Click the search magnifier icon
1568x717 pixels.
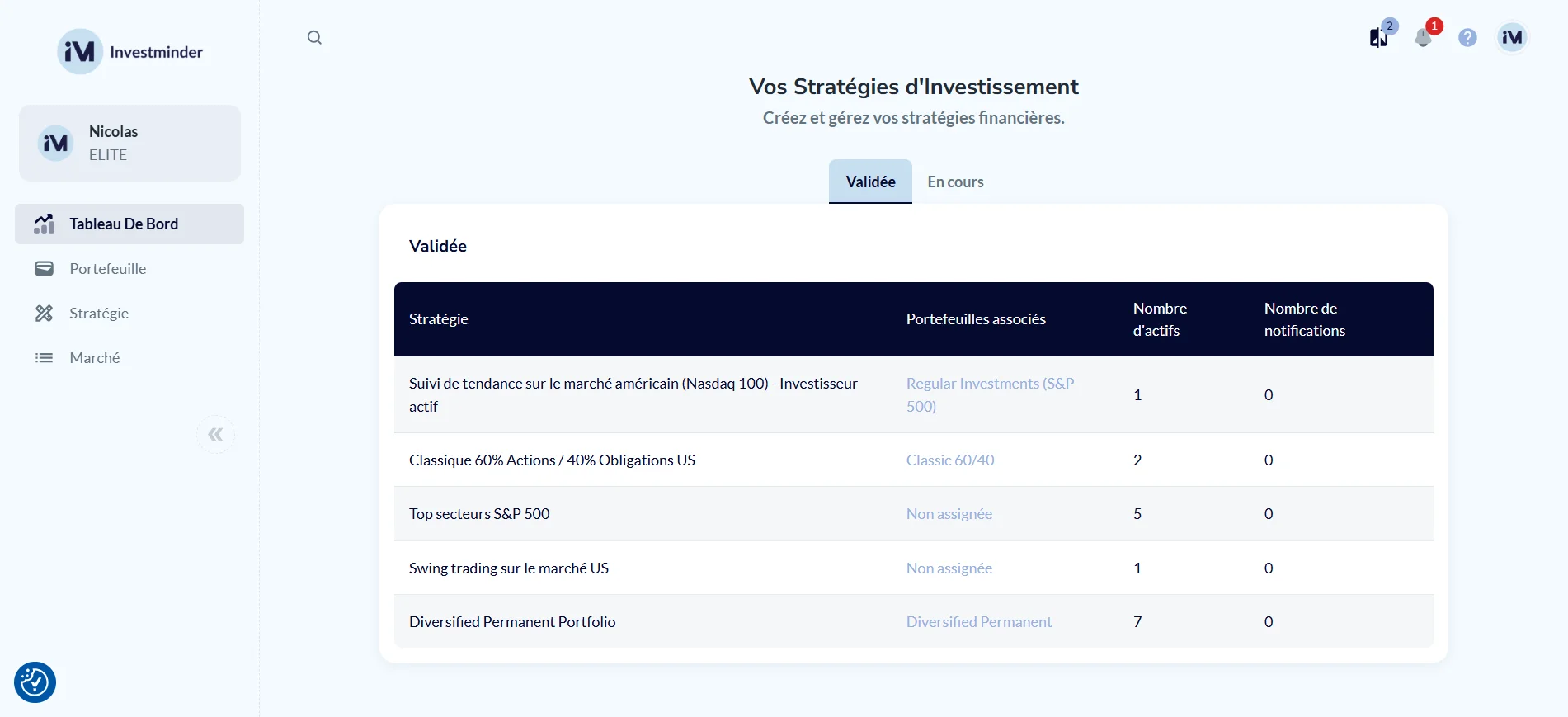314,37
